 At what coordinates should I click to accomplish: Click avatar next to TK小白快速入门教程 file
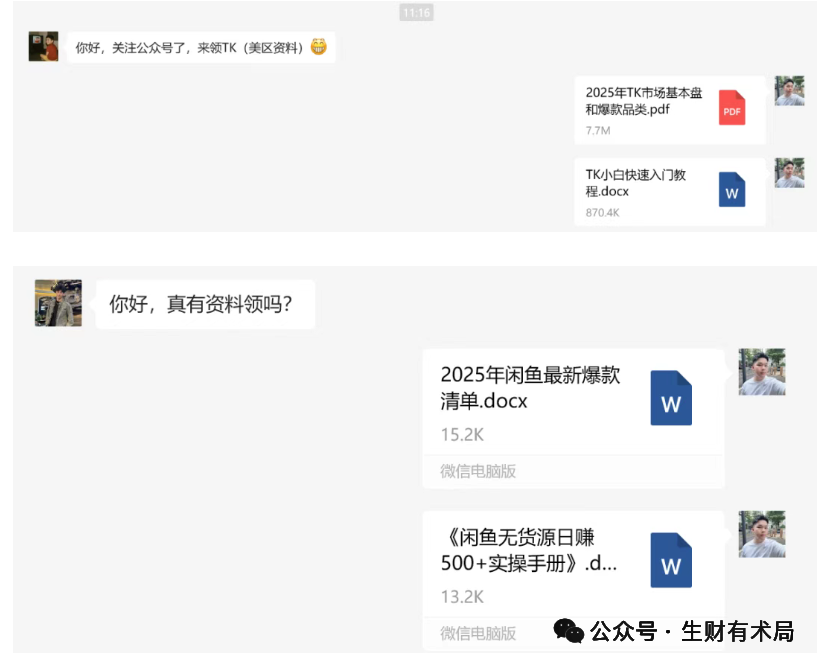pyautogui.click(x=789, y=173)
